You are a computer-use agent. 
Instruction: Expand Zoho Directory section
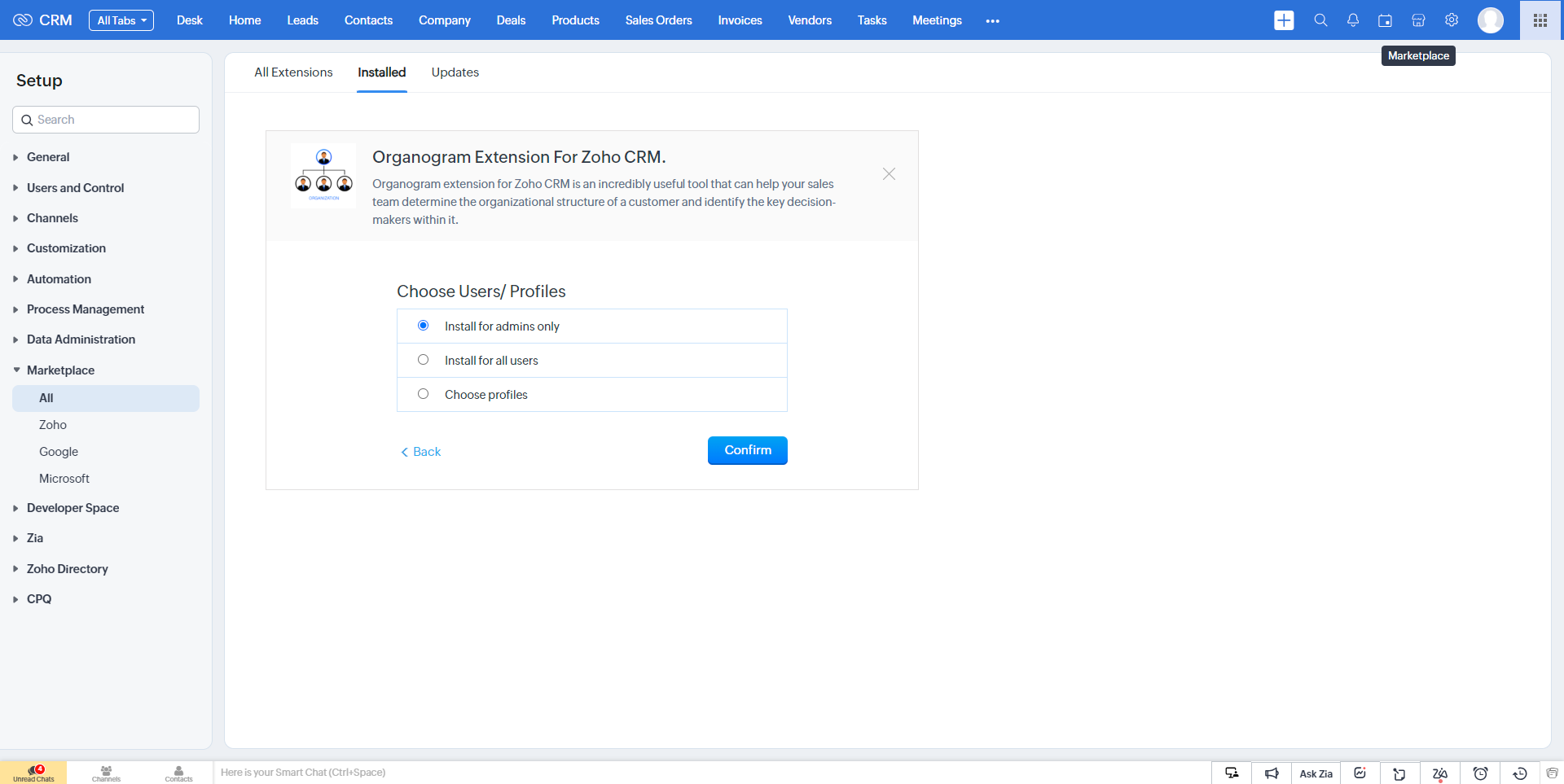pos(67,569)
